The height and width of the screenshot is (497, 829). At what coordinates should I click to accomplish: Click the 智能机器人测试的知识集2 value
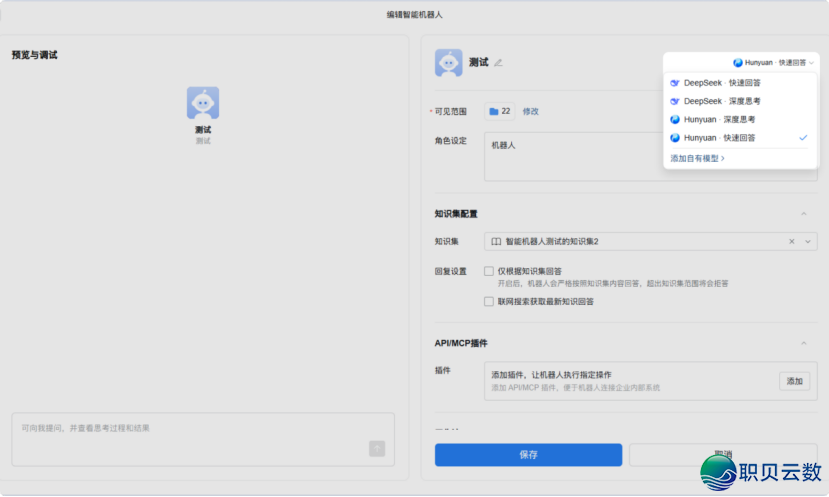coord(552,242)
